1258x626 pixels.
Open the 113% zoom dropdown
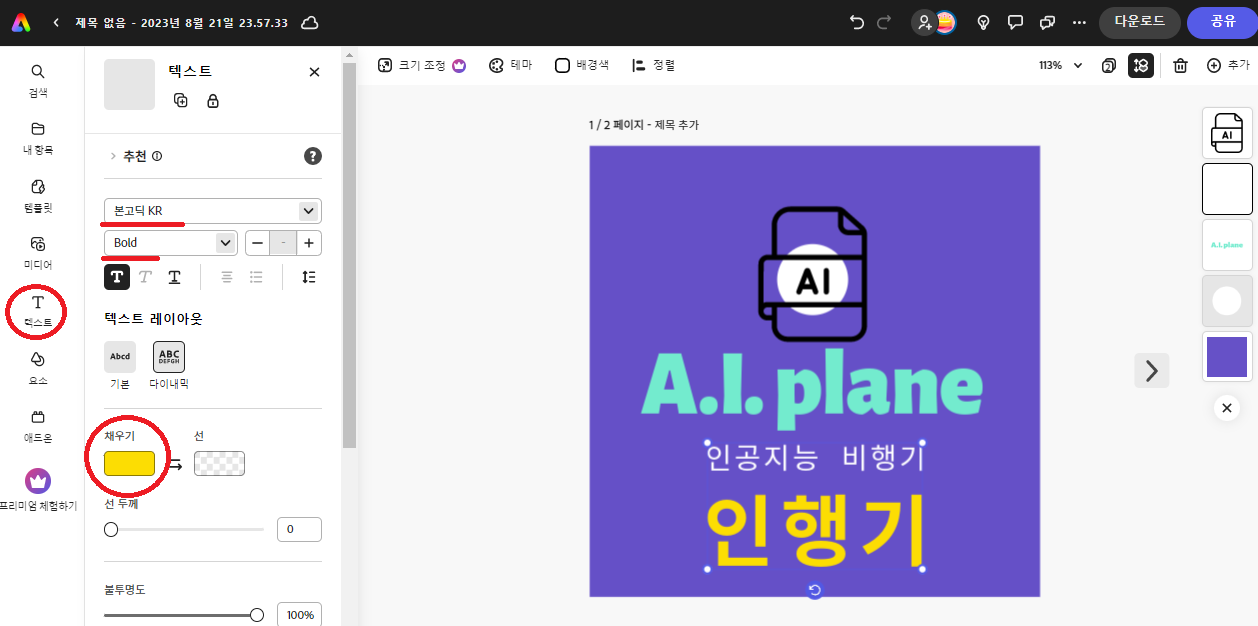[x=1061, y=65]
